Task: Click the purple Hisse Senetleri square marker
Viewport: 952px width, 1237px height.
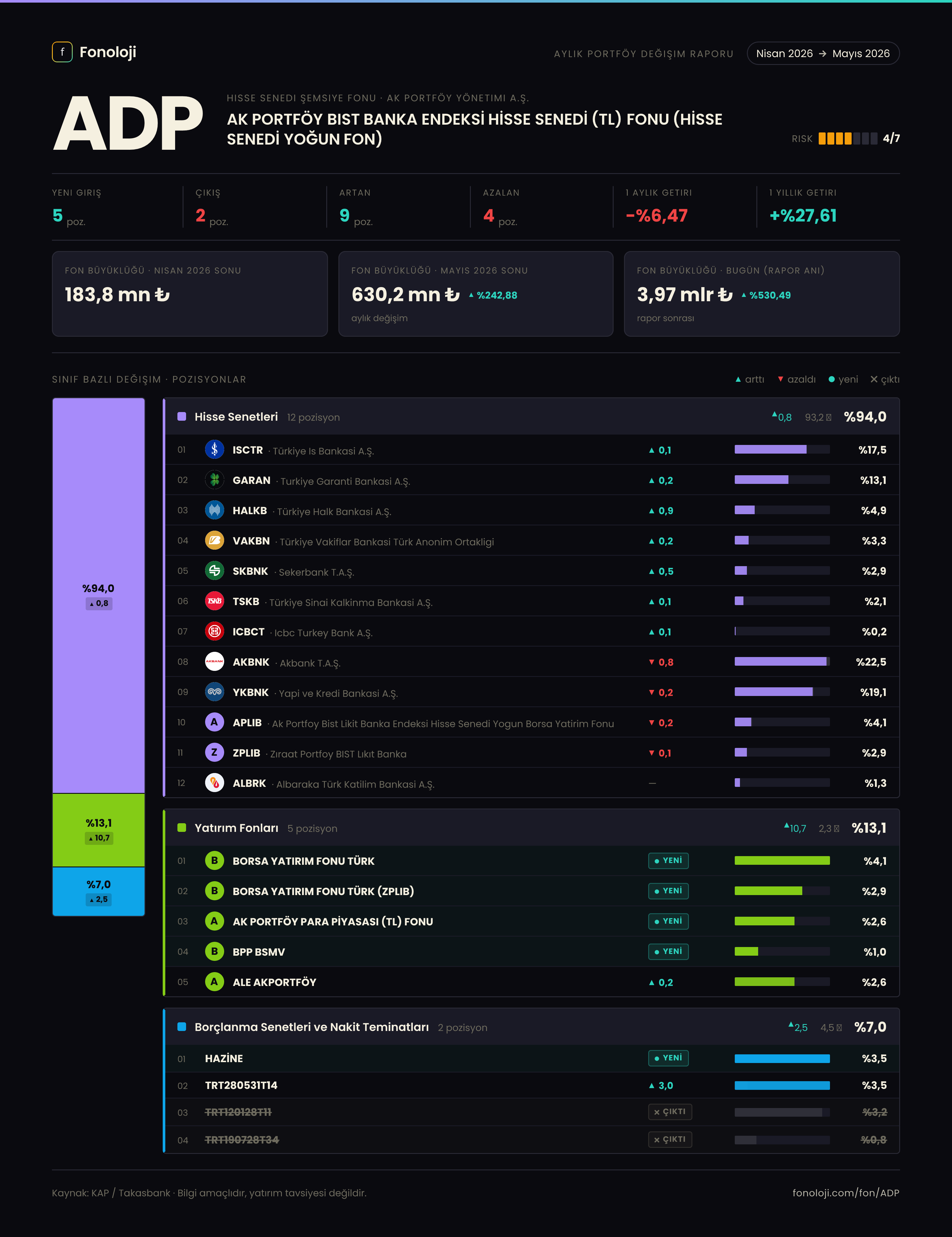Action: coord(182,417)
